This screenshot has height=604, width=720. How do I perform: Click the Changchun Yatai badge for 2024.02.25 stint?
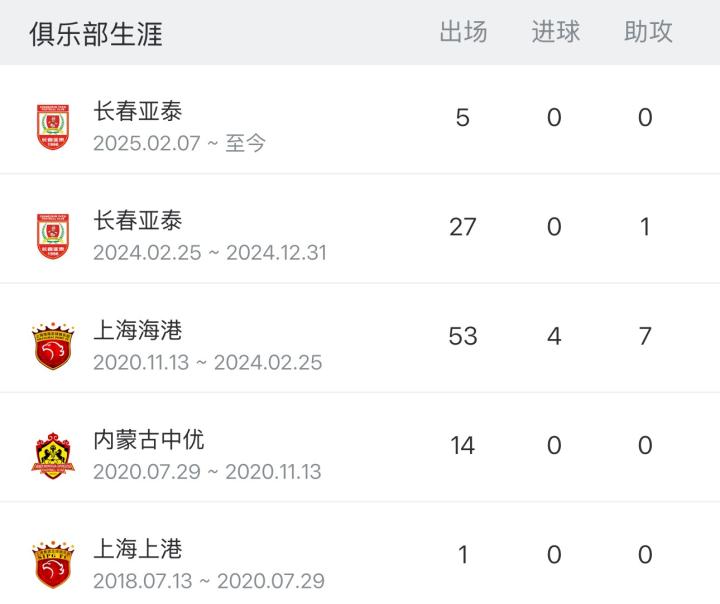pos(52,237)
